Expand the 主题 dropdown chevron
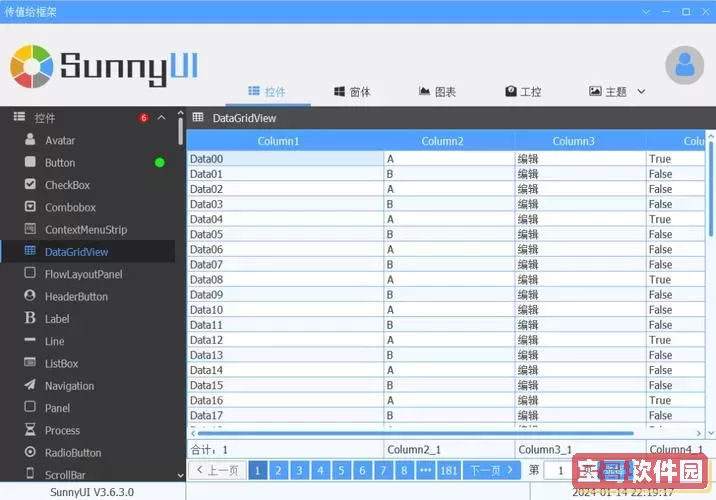Viewport: 716px width, 500px height. (642, 92)
